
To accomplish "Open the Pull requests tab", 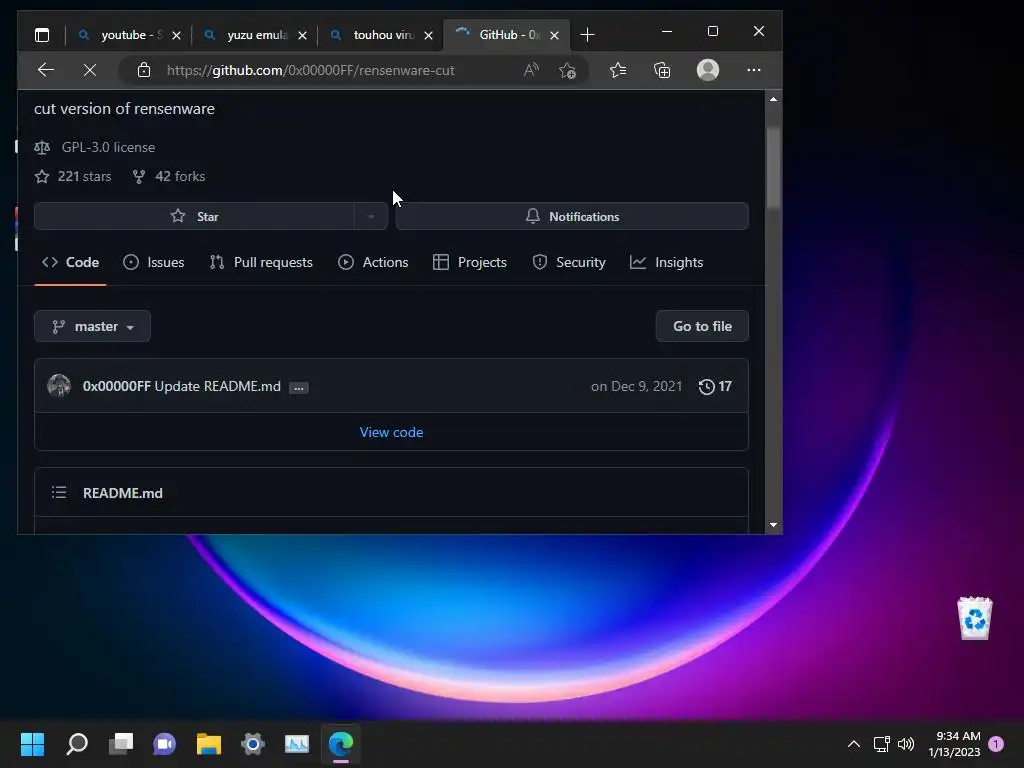I will [x=261, y=262].
